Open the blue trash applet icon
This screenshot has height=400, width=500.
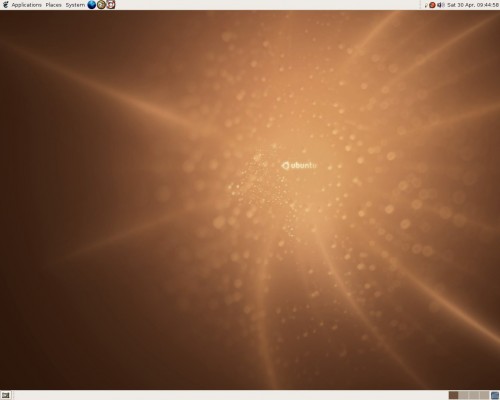pyautogui.click(x=495, y=395)
